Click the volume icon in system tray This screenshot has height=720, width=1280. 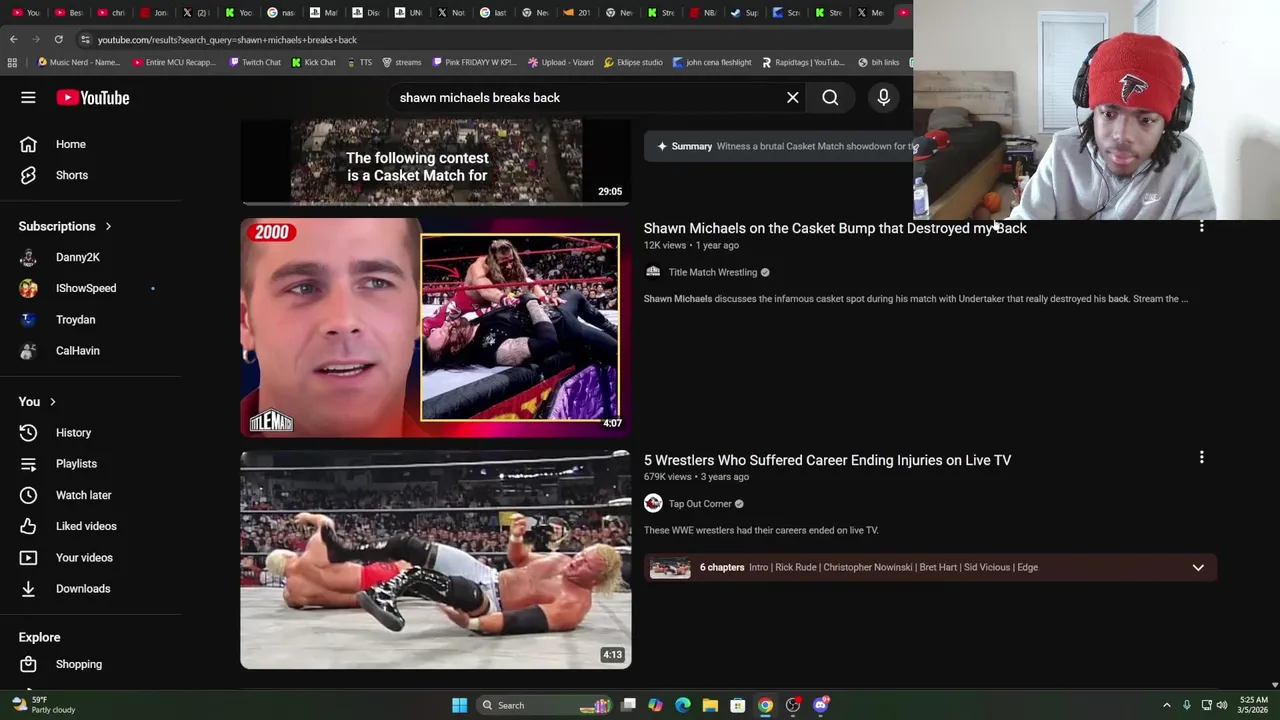tap(1222, 705)
